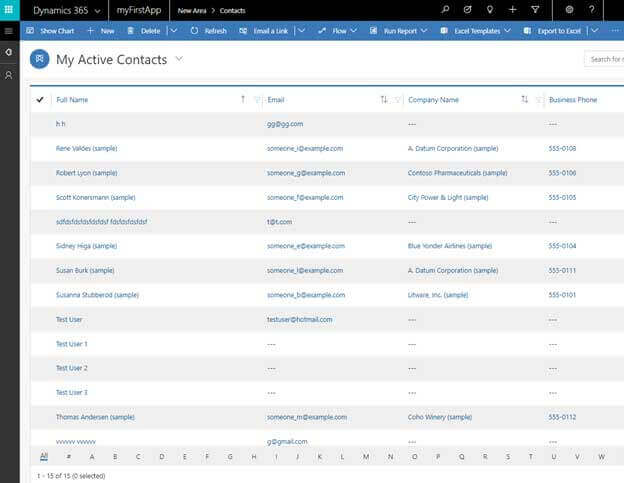Open the app launcher waffle icon
This screenshot has width=624, height=483.
coord(9,9)
